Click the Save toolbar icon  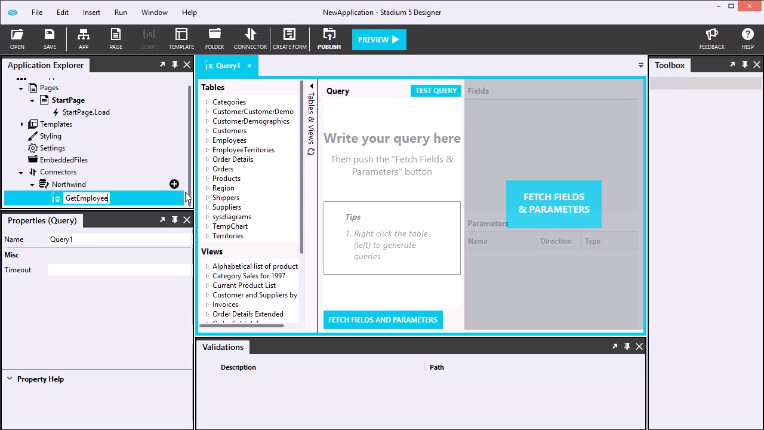(x=50, y=39)
